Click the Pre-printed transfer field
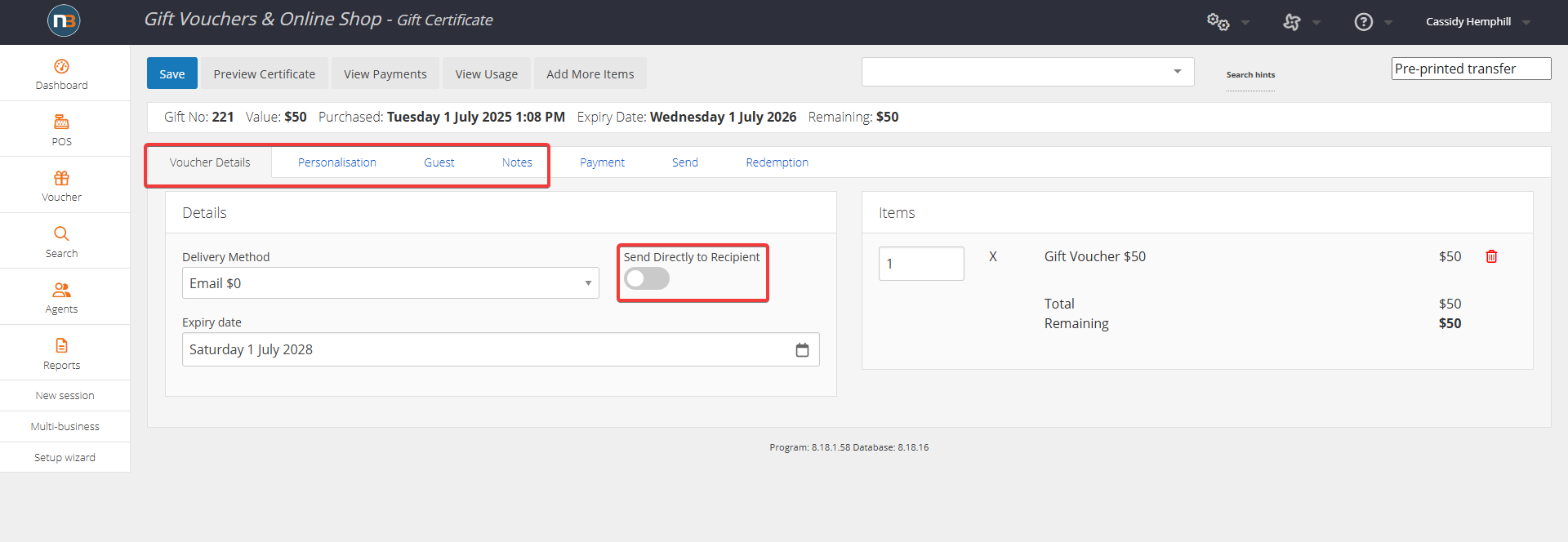Viewport: 1568px width, 542px height. 1471,69
